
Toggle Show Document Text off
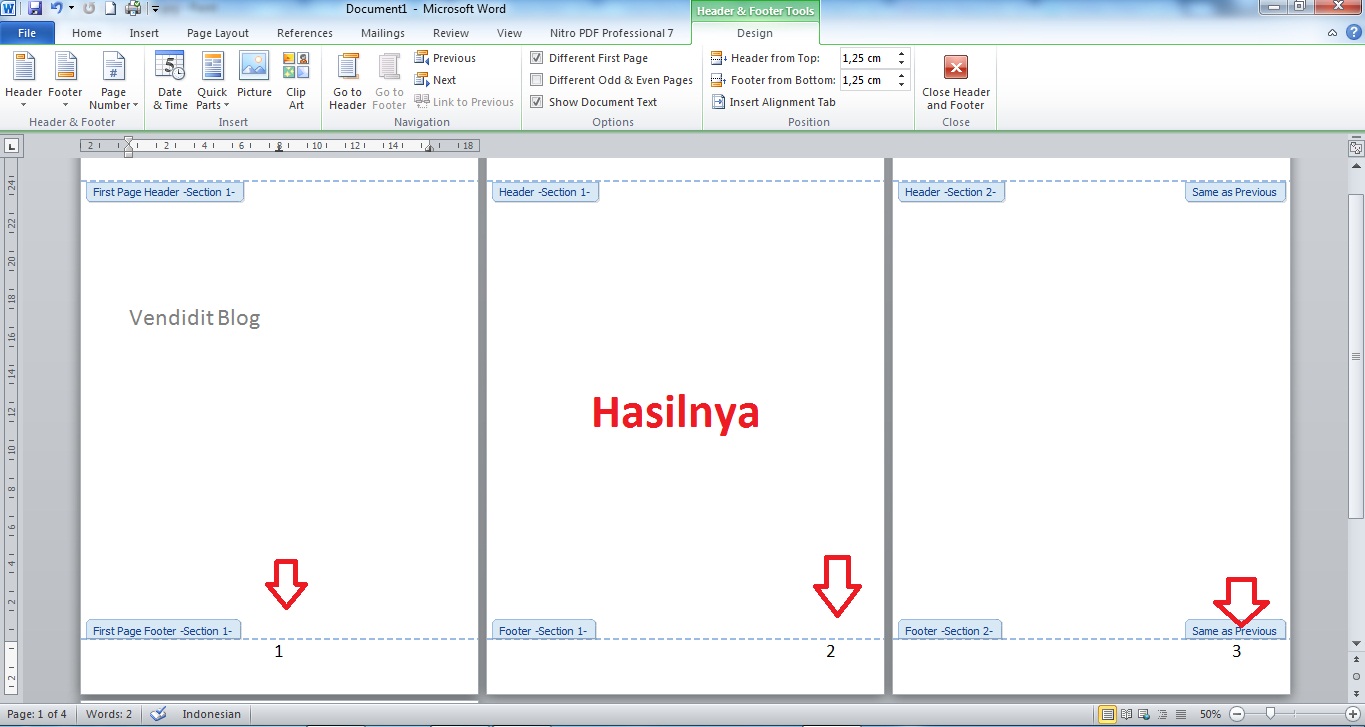(537, 101)
